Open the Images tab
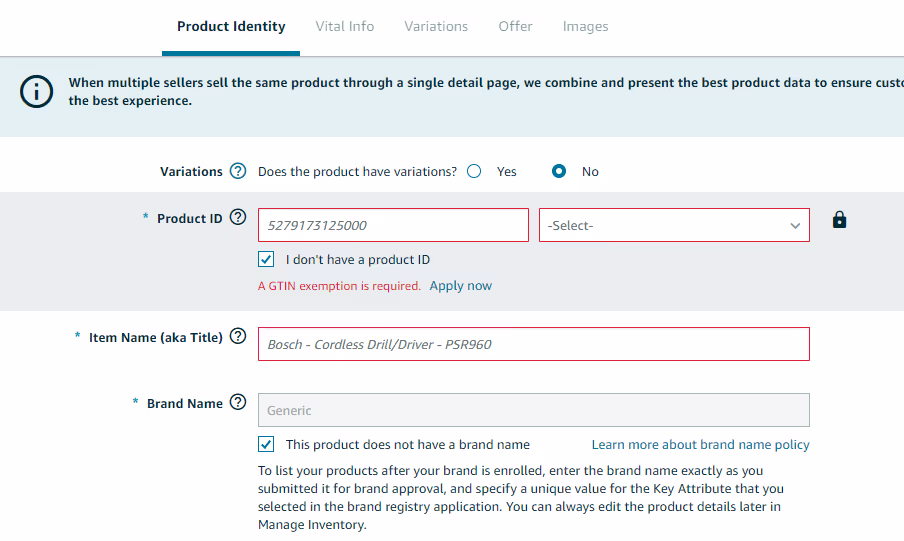 [x=585, y=26]
